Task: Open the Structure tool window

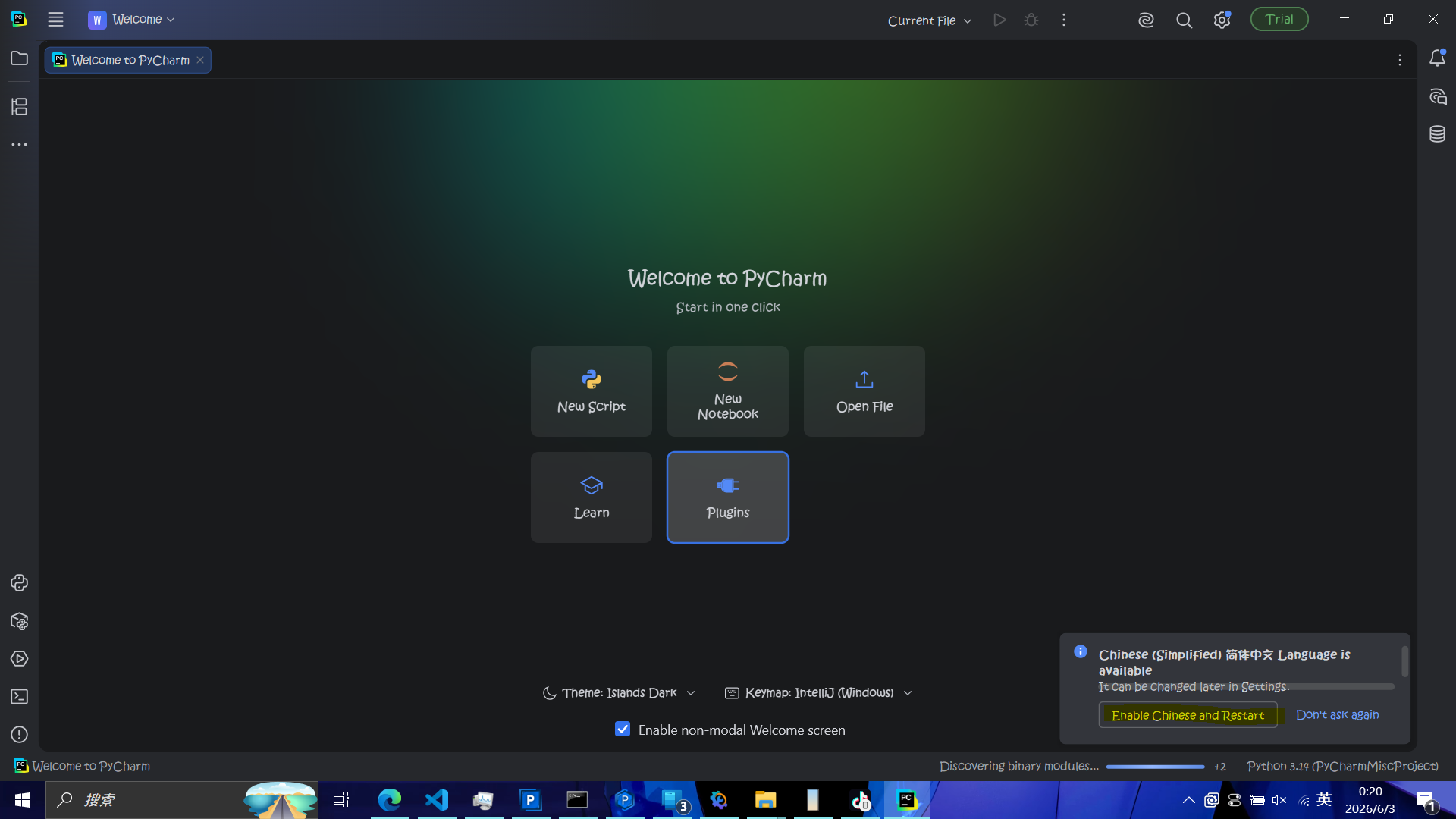Action: pos(20,106)
